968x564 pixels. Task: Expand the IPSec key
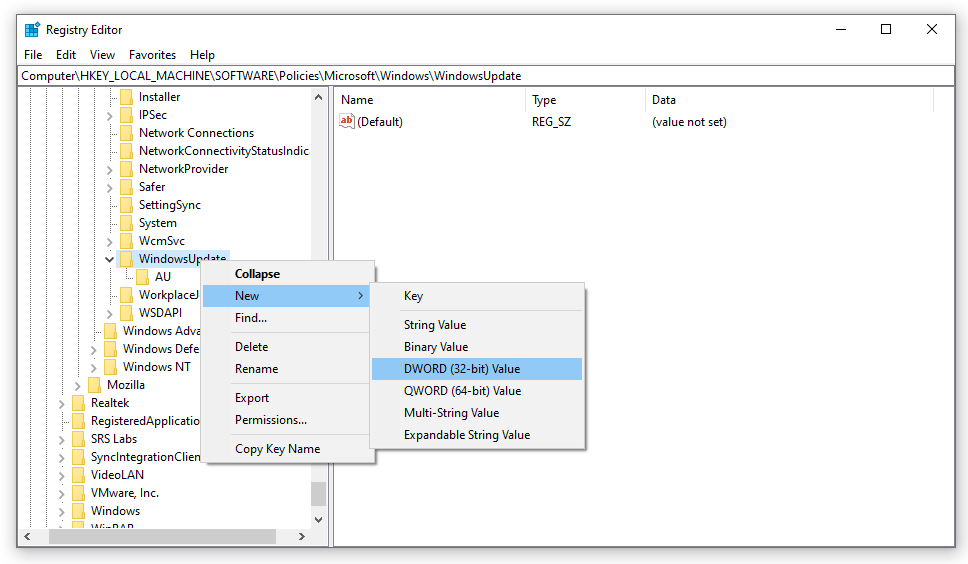pyautogui.click(x=109, y=115)
